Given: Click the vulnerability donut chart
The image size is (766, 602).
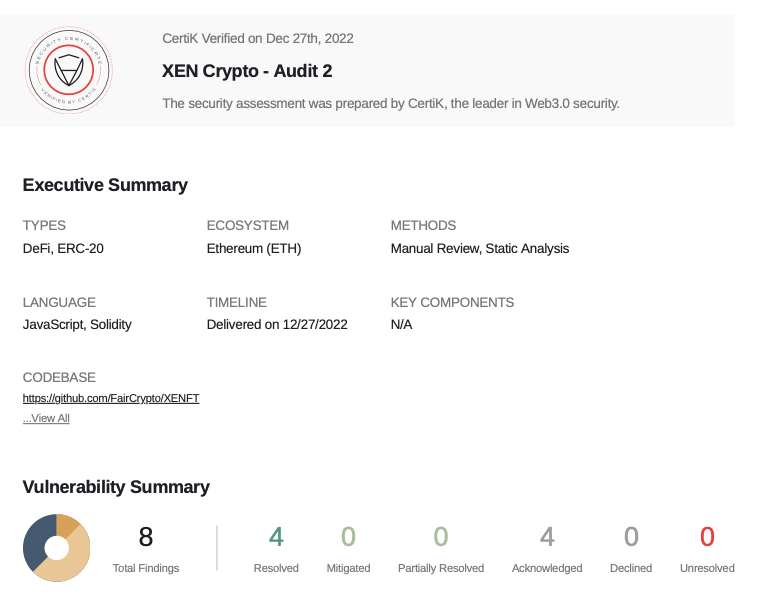Looking at the screenshot, I should pyautogui.click(x=57, y=548).
